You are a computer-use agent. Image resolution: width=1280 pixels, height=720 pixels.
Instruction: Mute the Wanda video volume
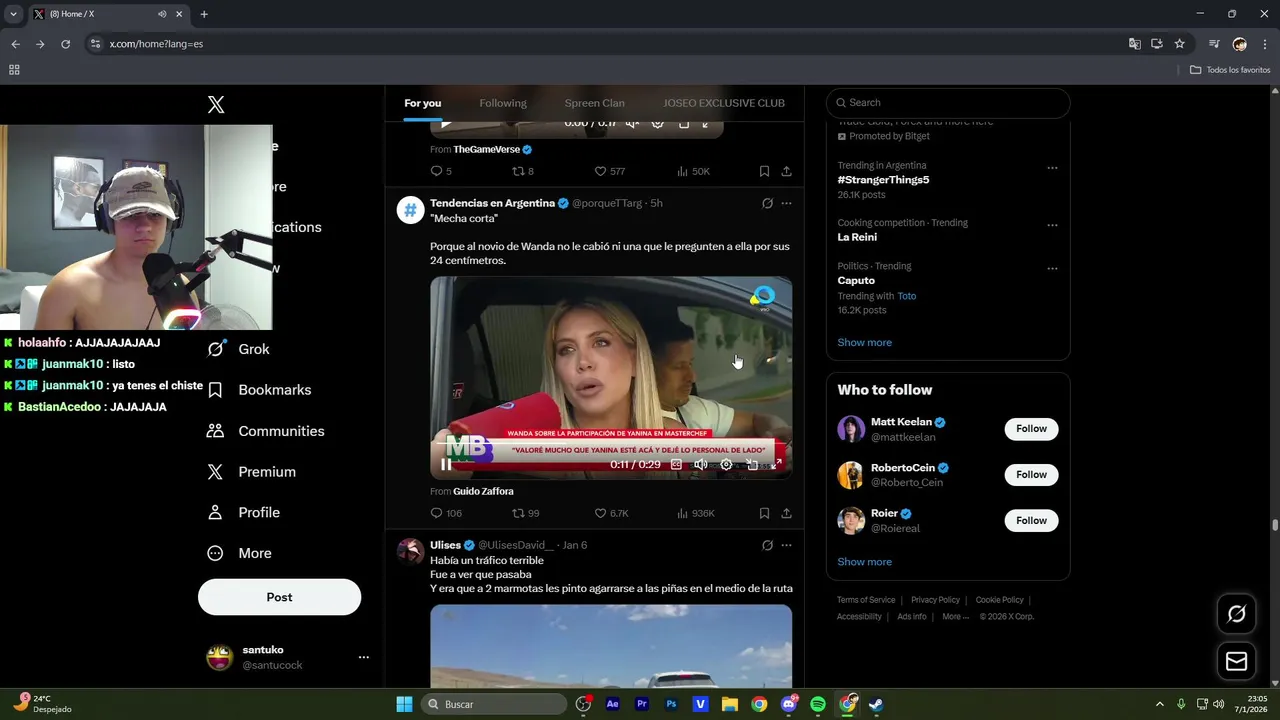pos(701,464)
